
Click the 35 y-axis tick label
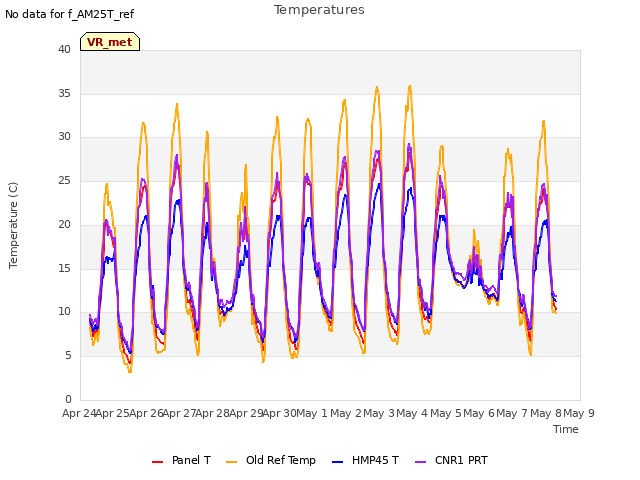[64, 93]
